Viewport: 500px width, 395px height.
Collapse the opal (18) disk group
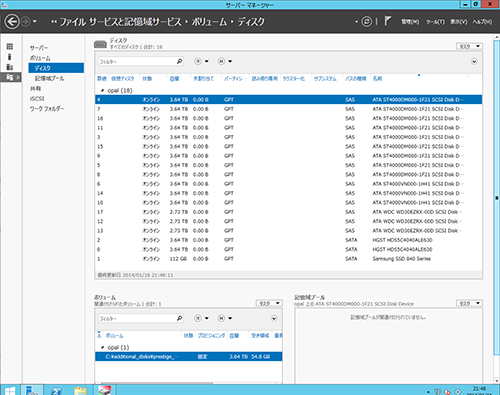pos(102,91)
